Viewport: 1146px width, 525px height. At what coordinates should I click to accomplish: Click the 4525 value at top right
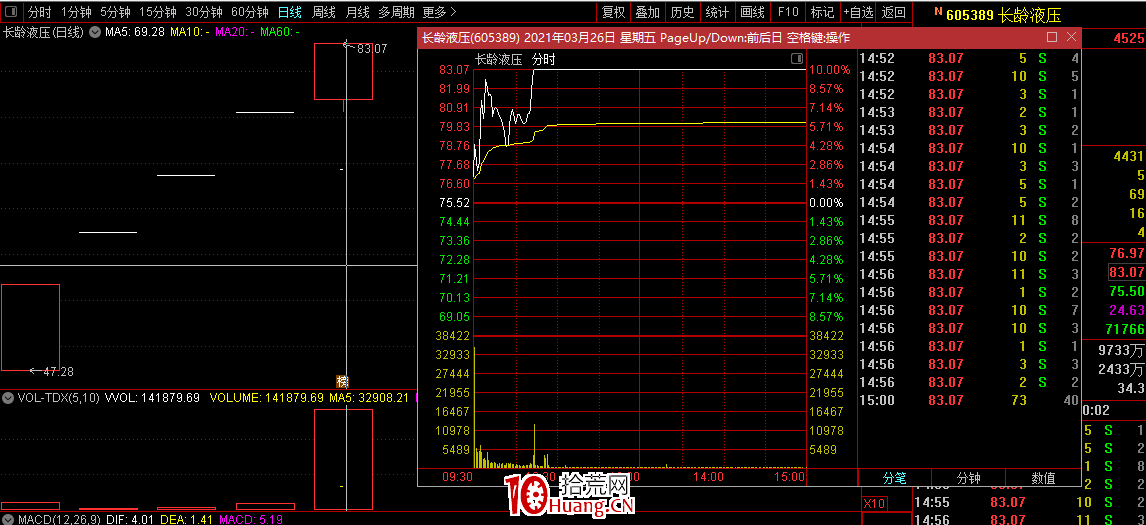click(1128, 39)
